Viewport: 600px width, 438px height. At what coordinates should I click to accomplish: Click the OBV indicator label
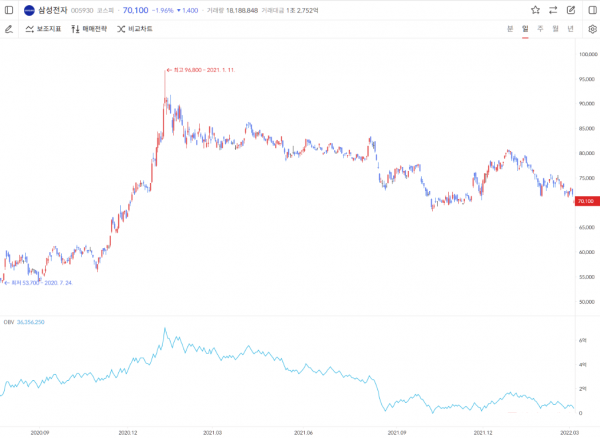pos(9,322)
